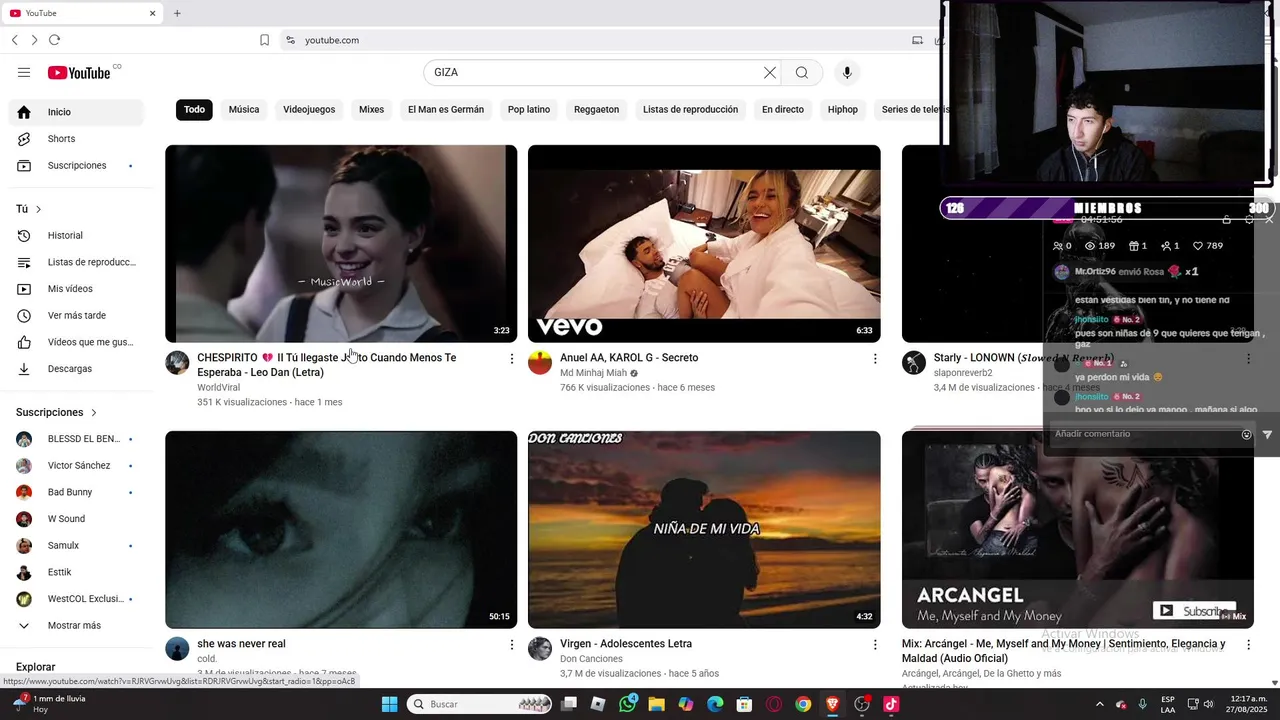The height and width of the screenshot is (720, 1280).
Task: Open WestCOL Exclusi... subscription channel
Action: click(x=76, y=599)
